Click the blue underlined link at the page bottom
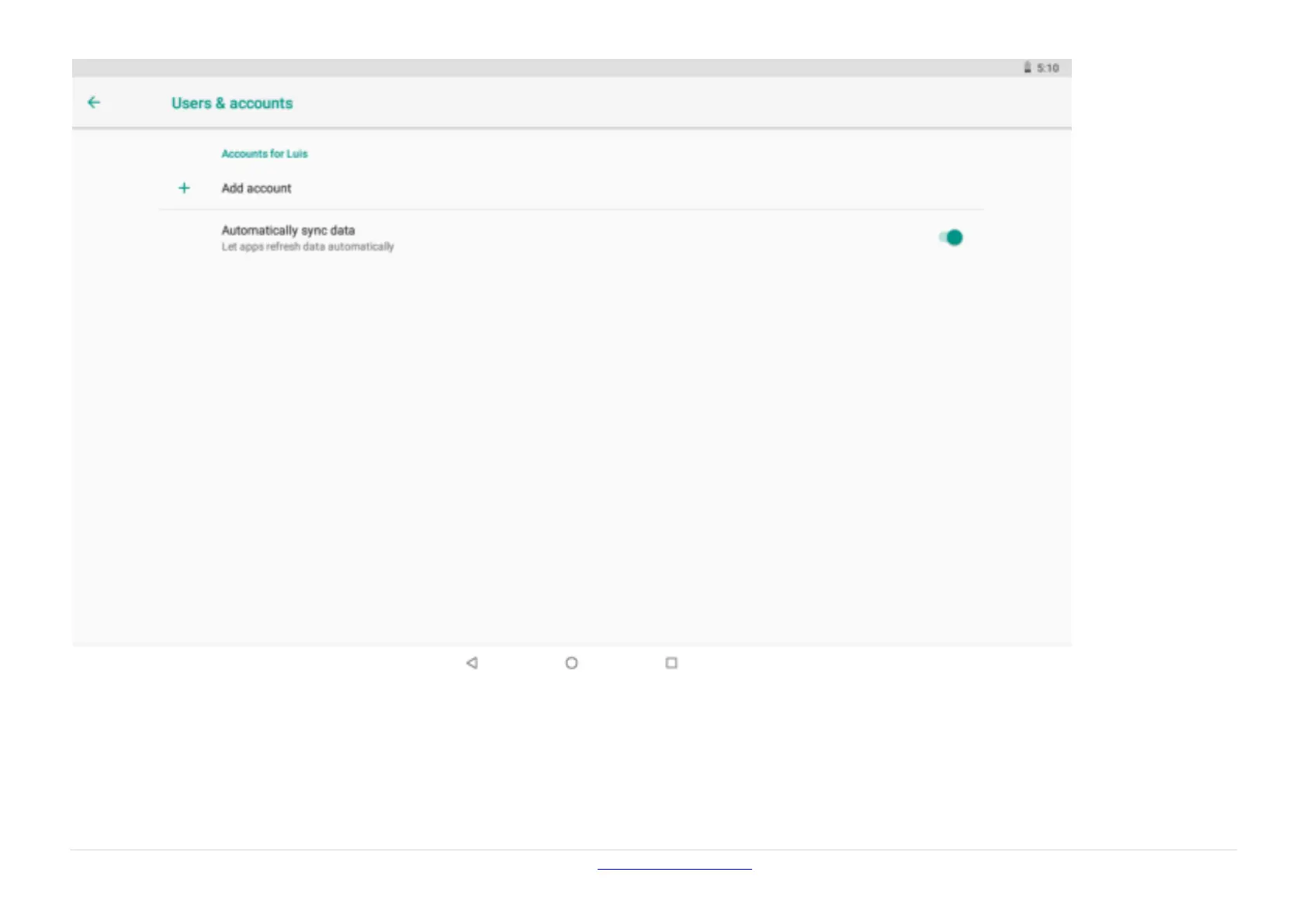The width and height of the screenshot is (1307, 924). [674, 869]
